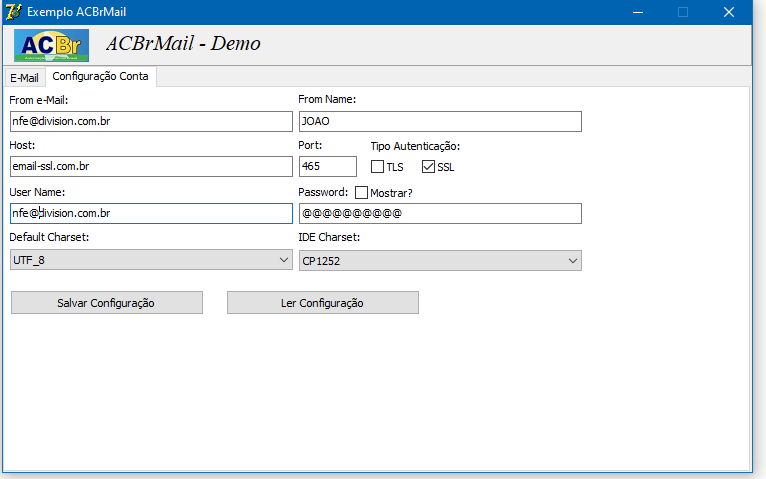Viewport: 766px width, 479px height.
Task: Click the IDE Charset label
Action: coord(329,237)
